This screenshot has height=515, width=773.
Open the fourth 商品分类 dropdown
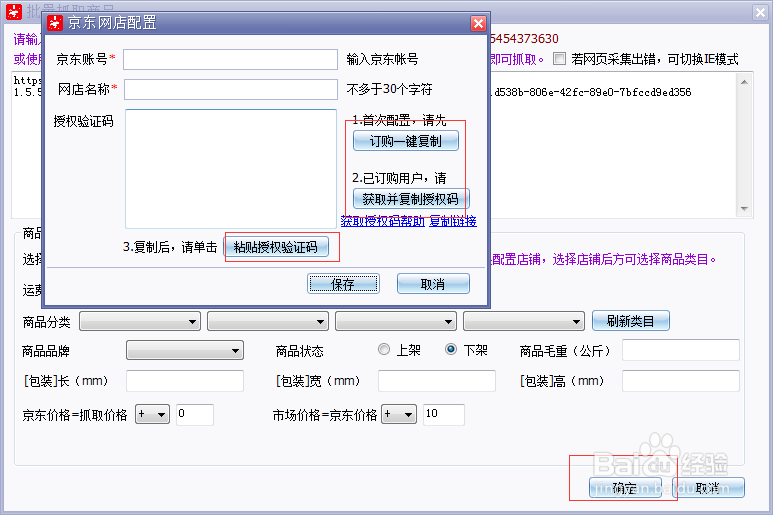pos(524,321)
